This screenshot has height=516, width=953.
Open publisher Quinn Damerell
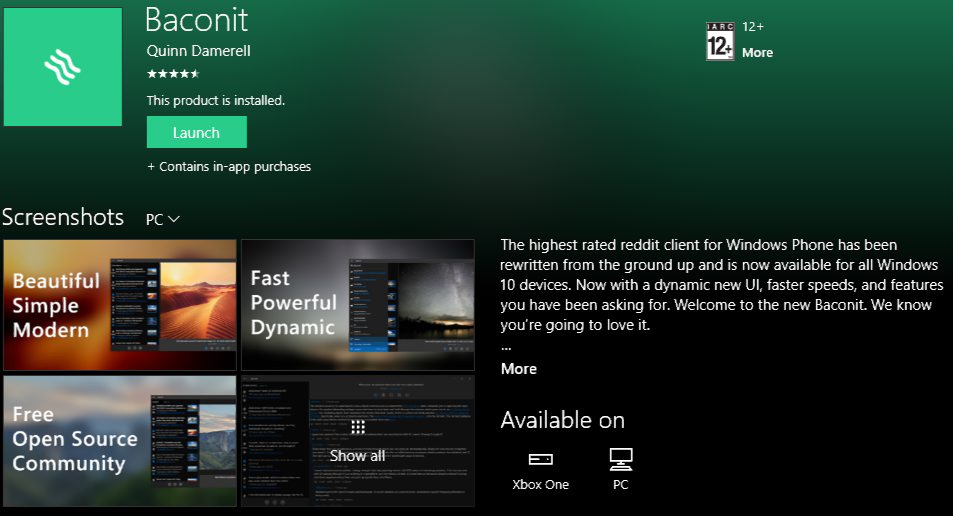click(198, 51)
